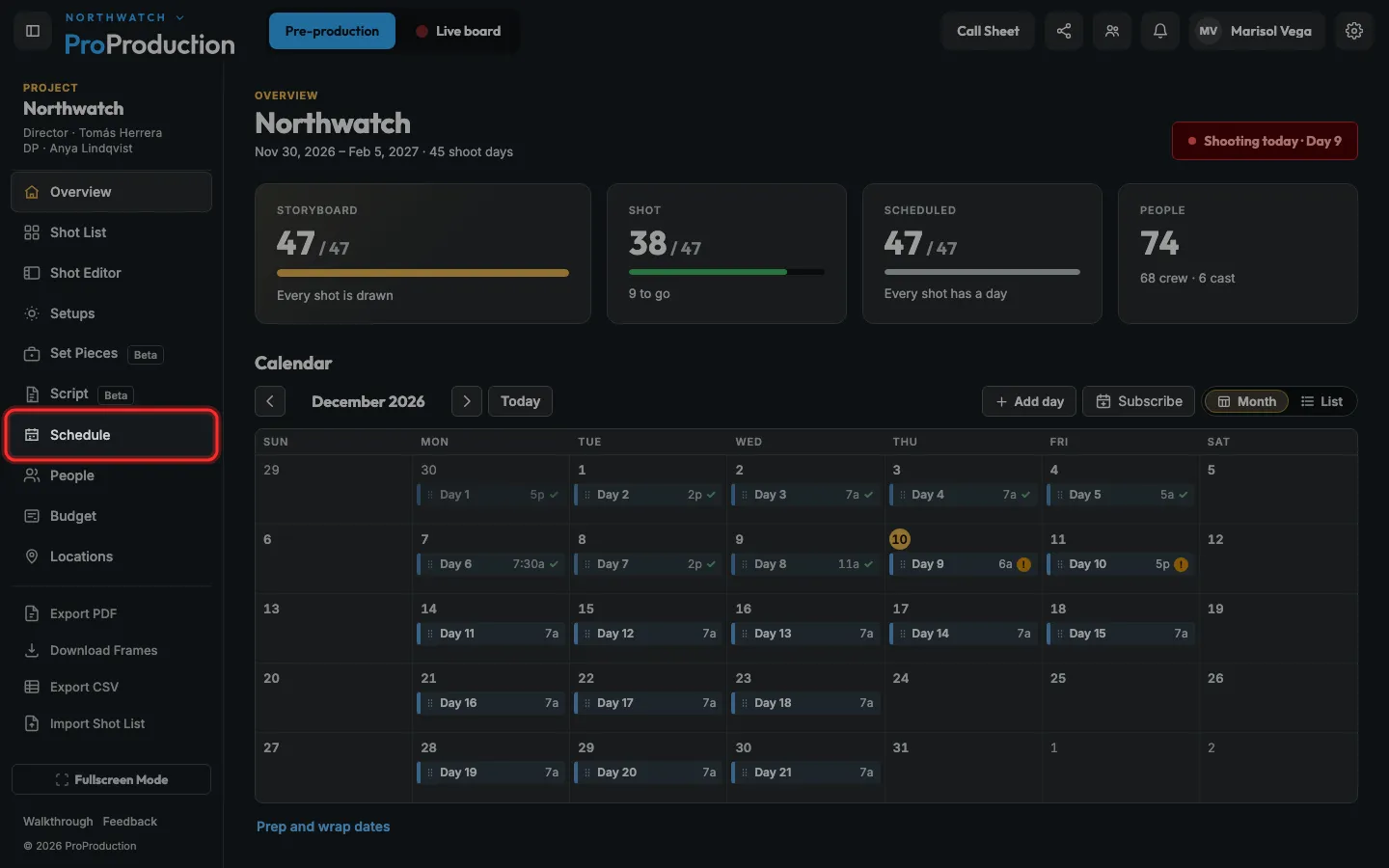The height and width of the screenshot is (868, 1389).
Task: Enter Fullscreen Mode
Action: click(112, 779)
